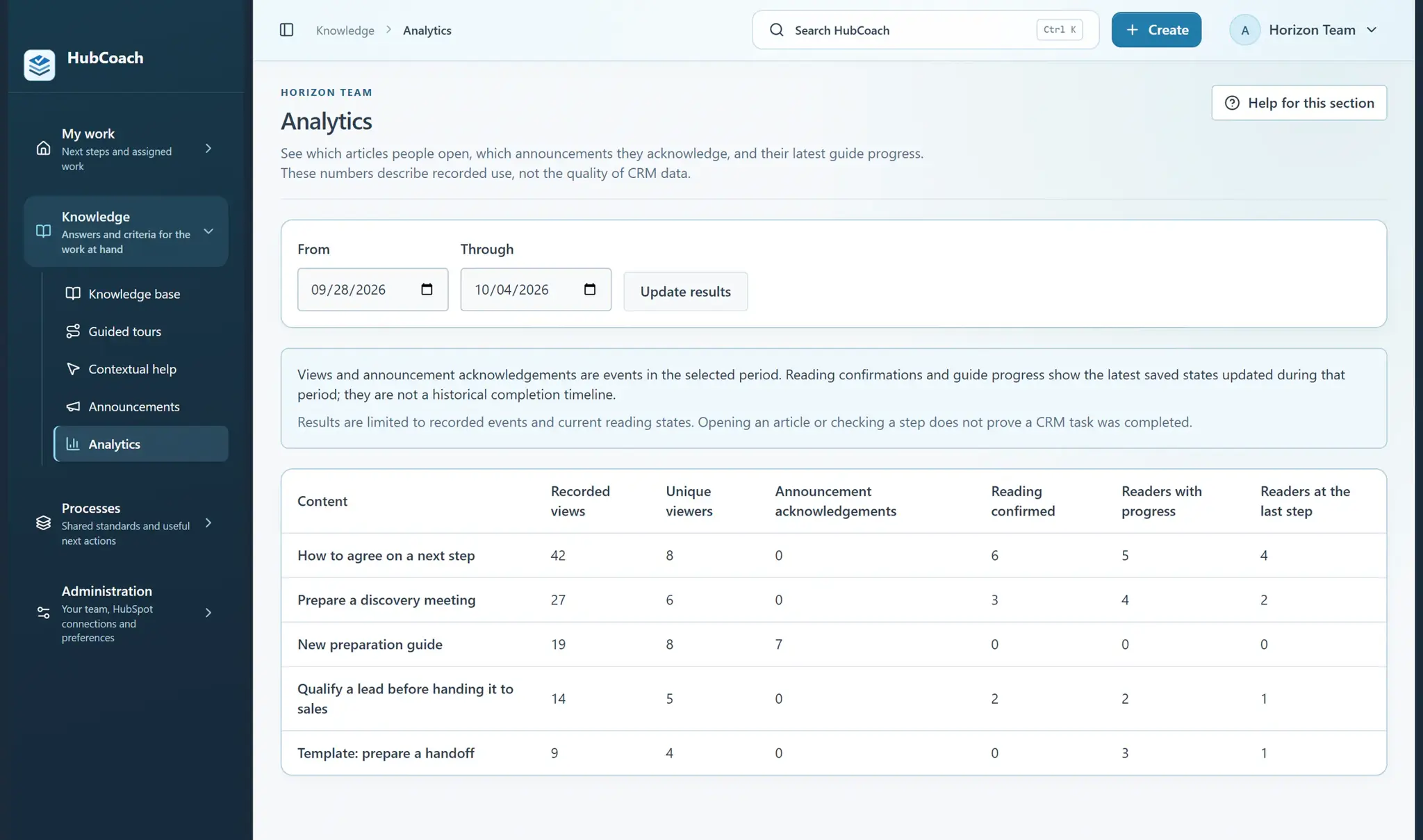Select row 'How to agree on a next step'

pos(833,556)
